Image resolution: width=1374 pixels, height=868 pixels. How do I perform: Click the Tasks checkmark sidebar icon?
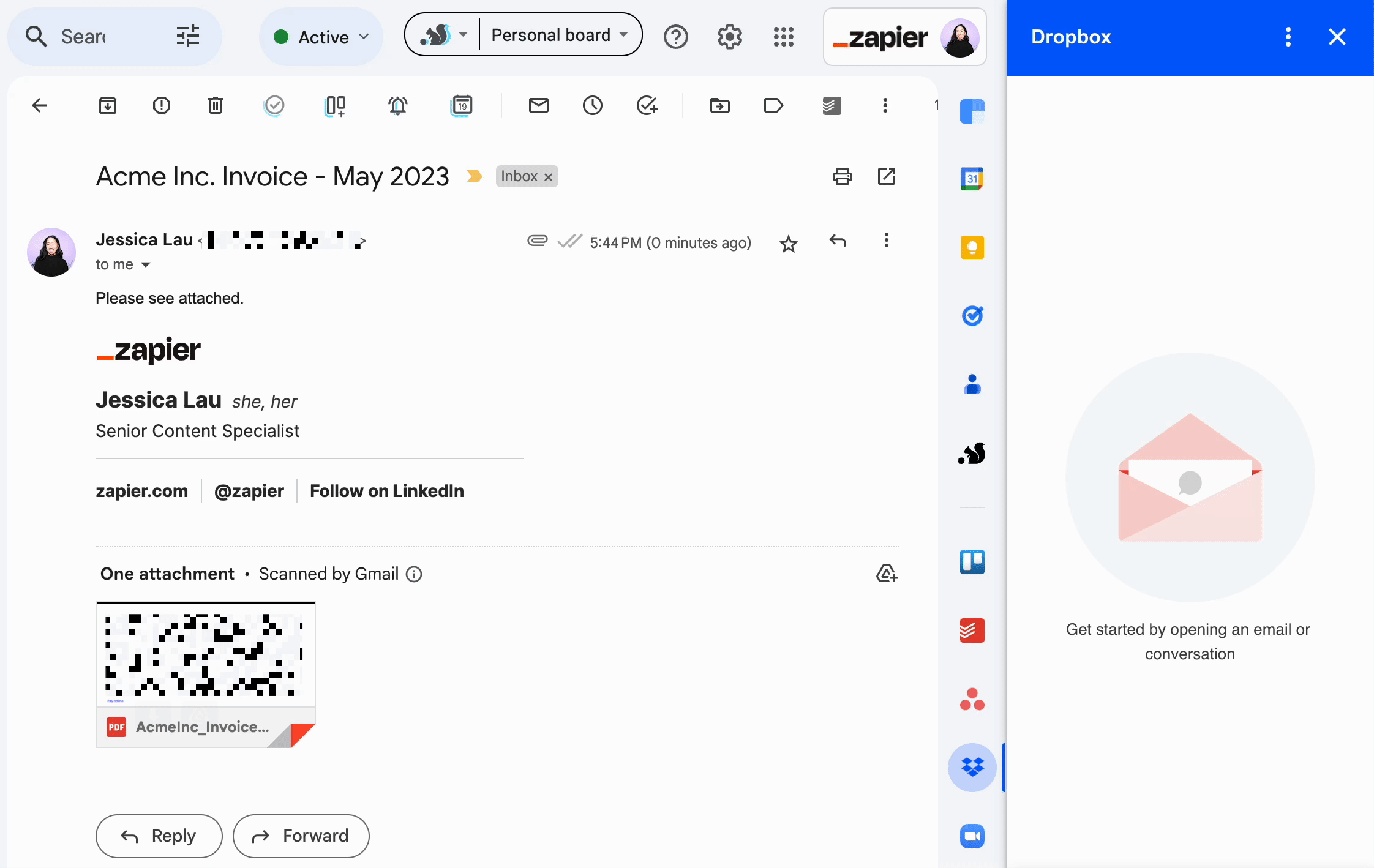[972, 316]
